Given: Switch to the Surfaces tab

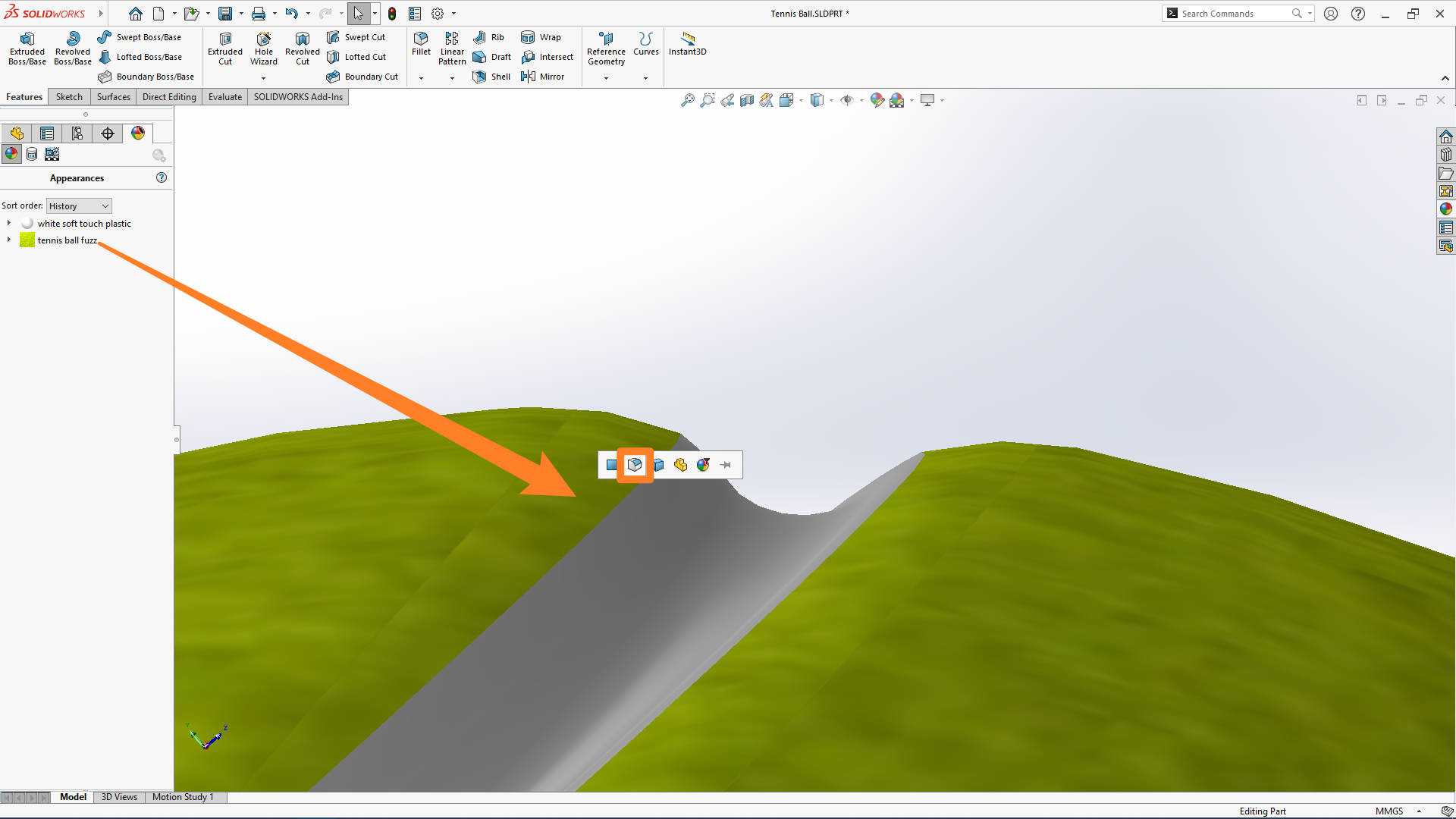Looking at the screenshot, I should pos(113,96).
